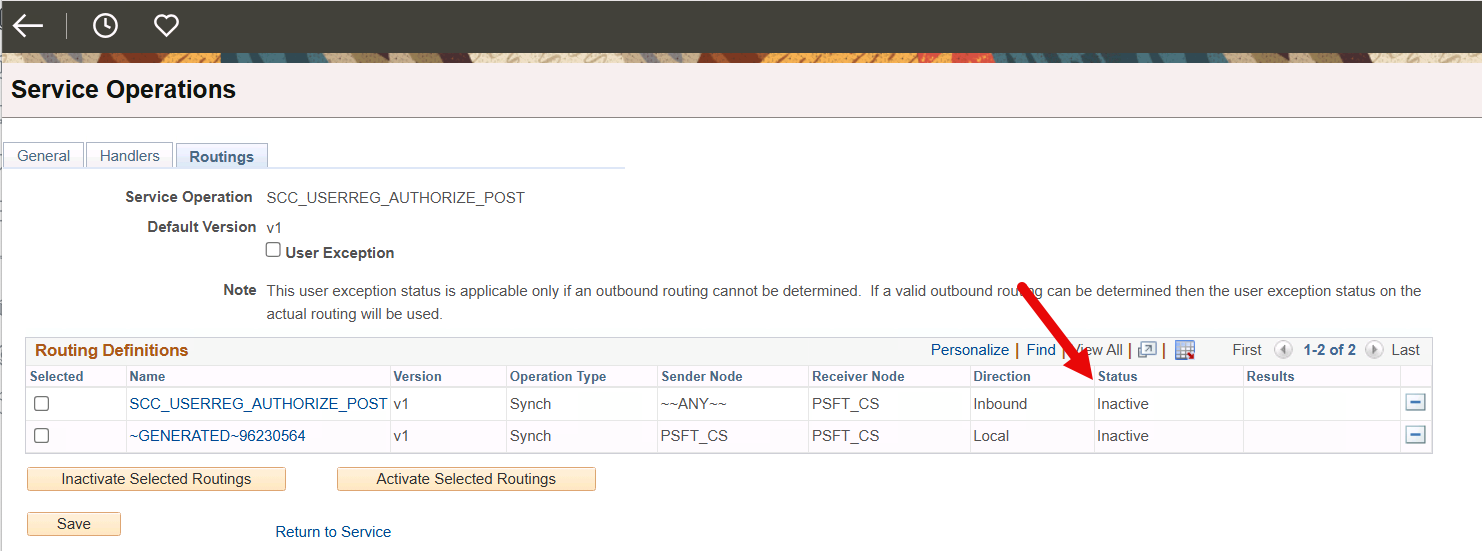1482x551 pixels.
Task: Click download to spreadsheet grid icon
Action: click(1185, 350)
